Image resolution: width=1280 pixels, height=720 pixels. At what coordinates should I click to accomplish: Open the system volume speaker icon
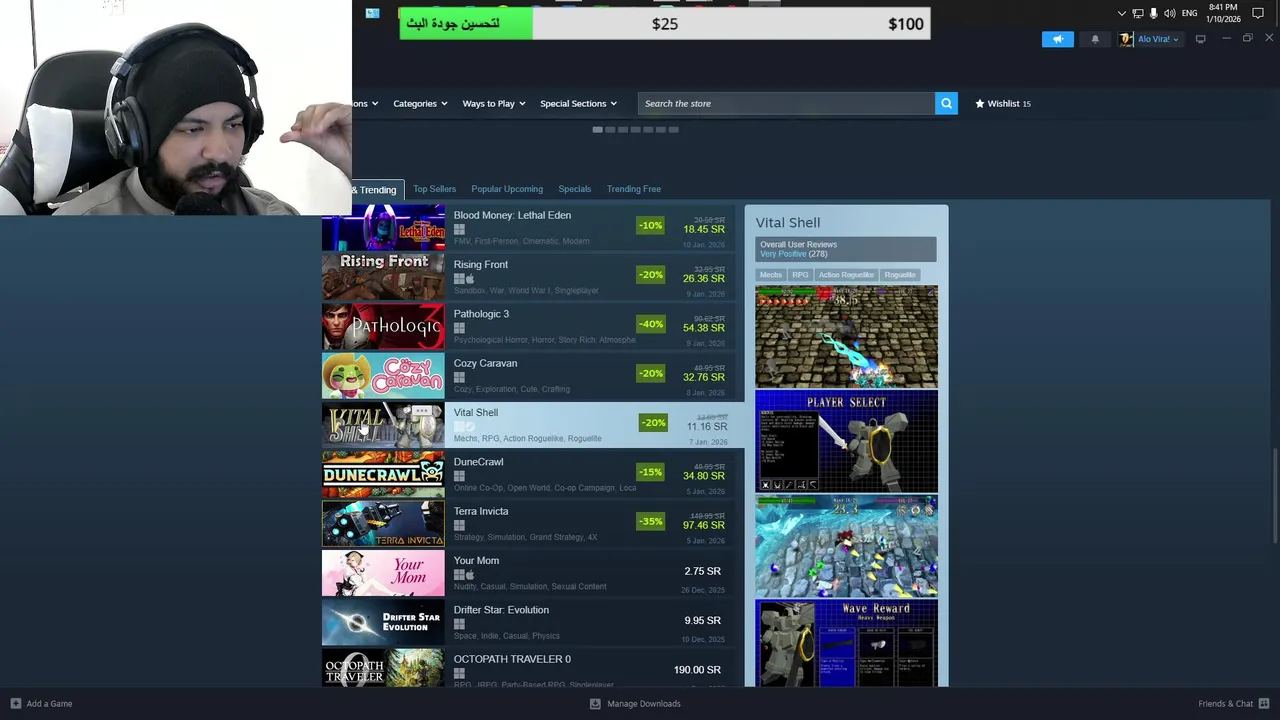[x=1170, y=13]
